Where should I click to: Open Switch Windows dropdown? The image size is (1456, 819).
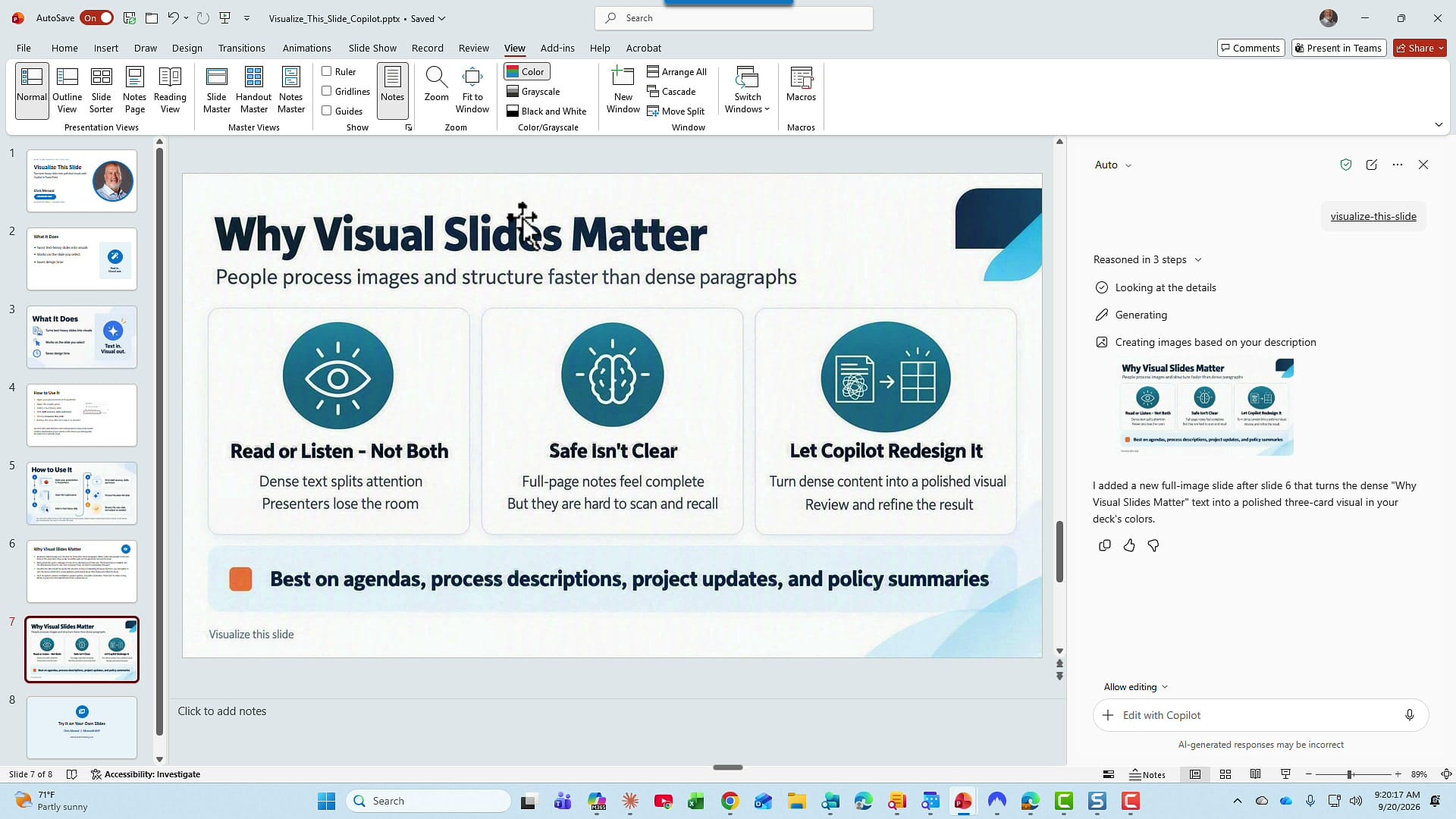[747, 90]
